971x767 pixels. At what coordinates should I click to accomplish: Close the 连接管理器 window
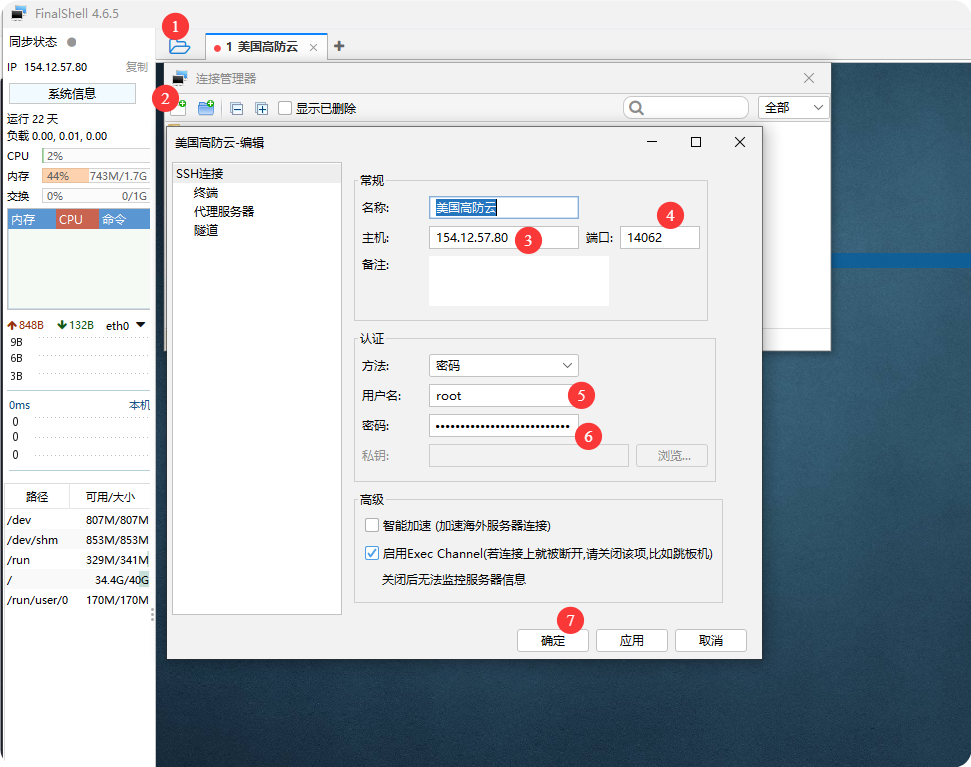809,78
